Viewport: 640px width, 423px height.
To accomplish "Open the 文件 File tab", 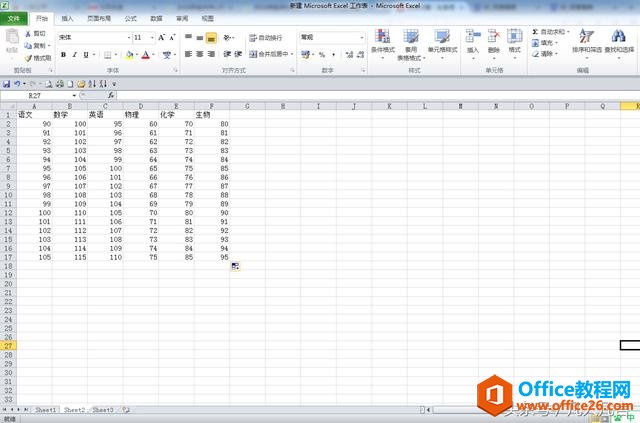I will pyautogui.click(x=14, y=18).
